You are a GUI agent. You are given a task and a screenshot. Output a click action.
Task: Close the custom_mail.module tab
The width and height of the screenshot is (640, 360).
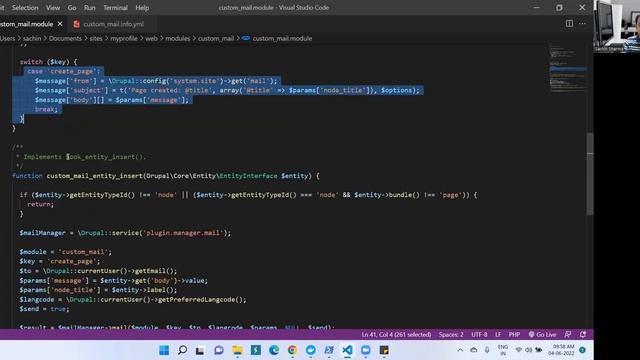coord(60,24)
